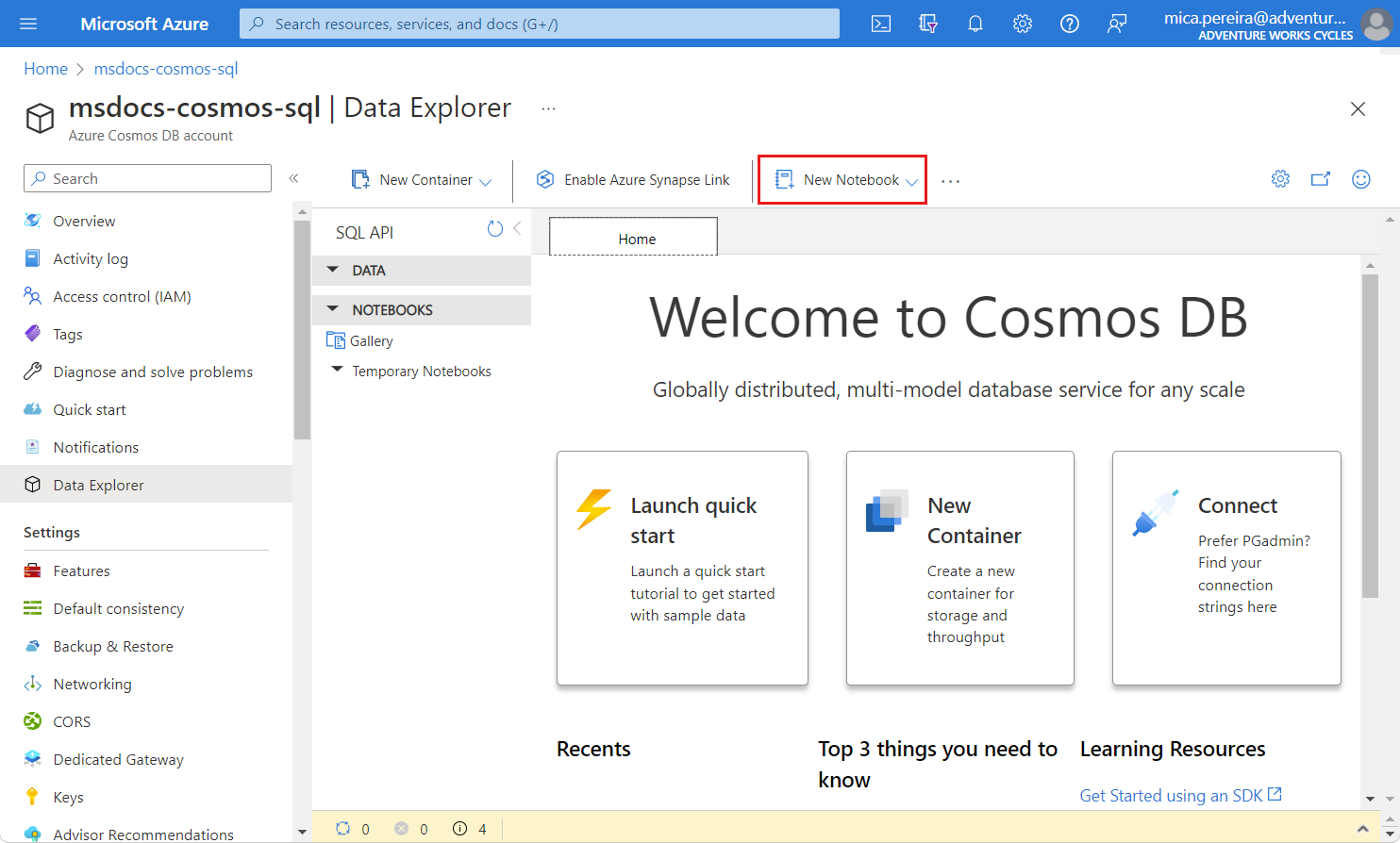Select the Home tab
This screenshot has height=843, width=1400.
[x=634, y=237]
